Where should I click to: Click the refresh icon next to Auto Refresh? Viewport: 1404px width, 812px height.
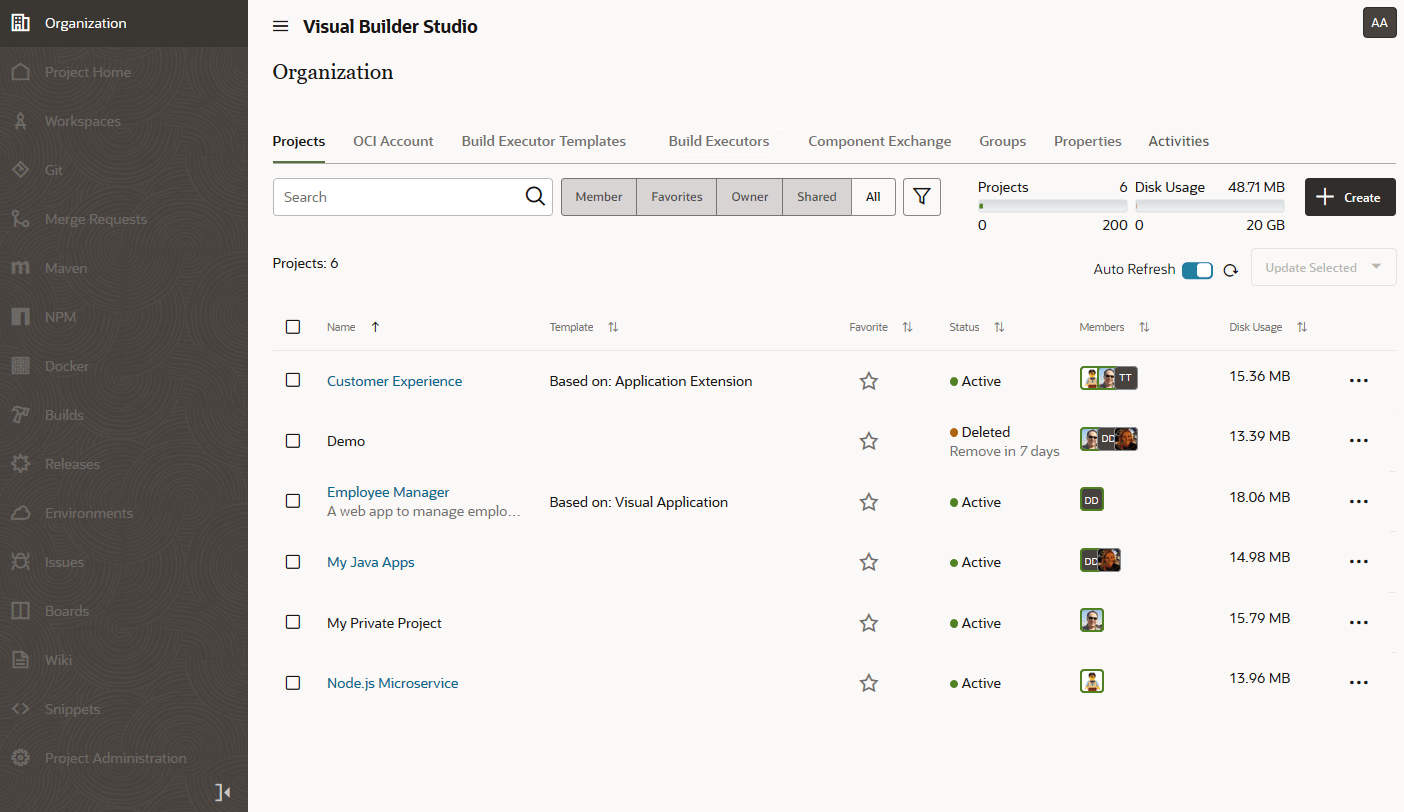(1231, 270)
